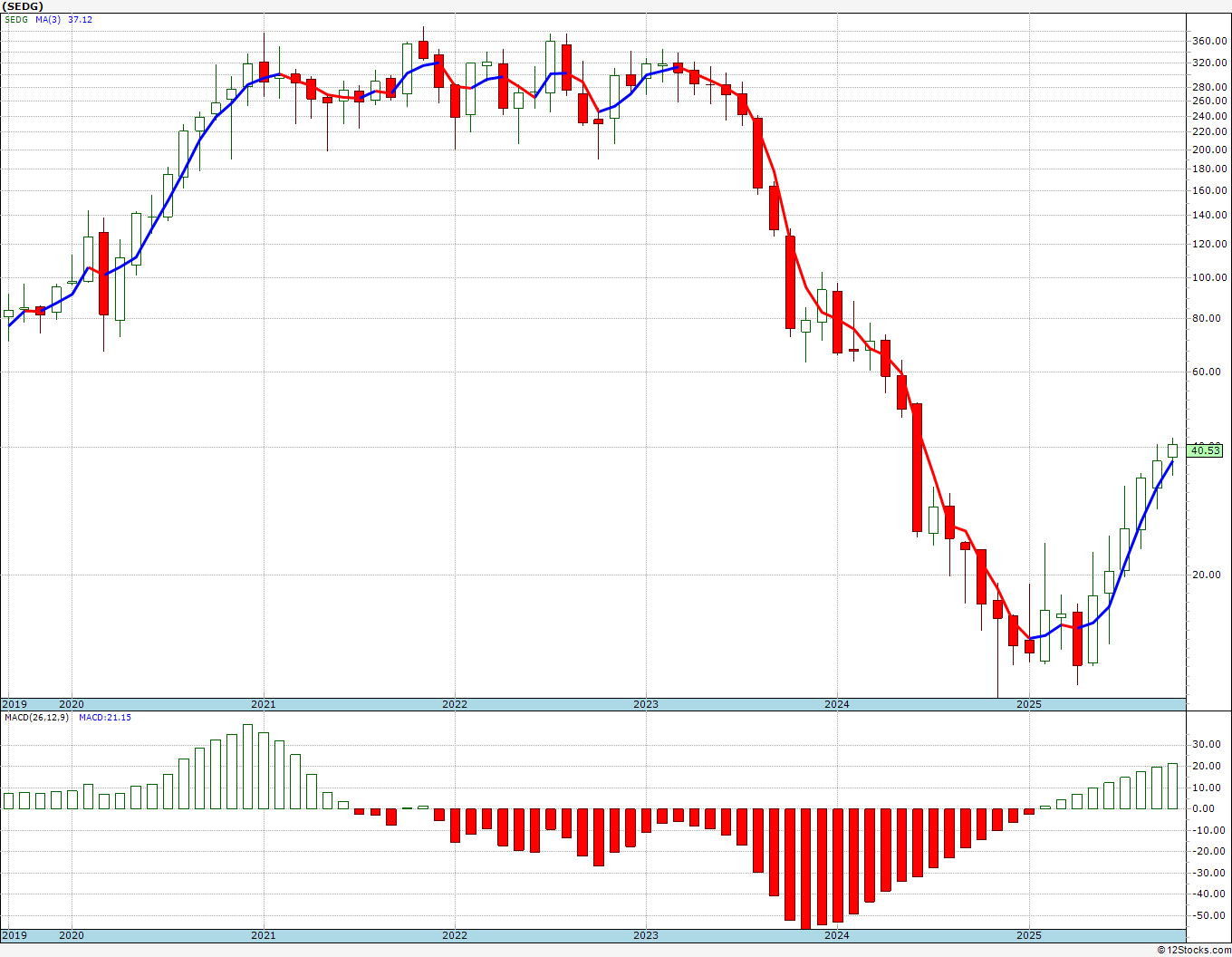Click the 160.00 price axis label

coord(1209,191)
